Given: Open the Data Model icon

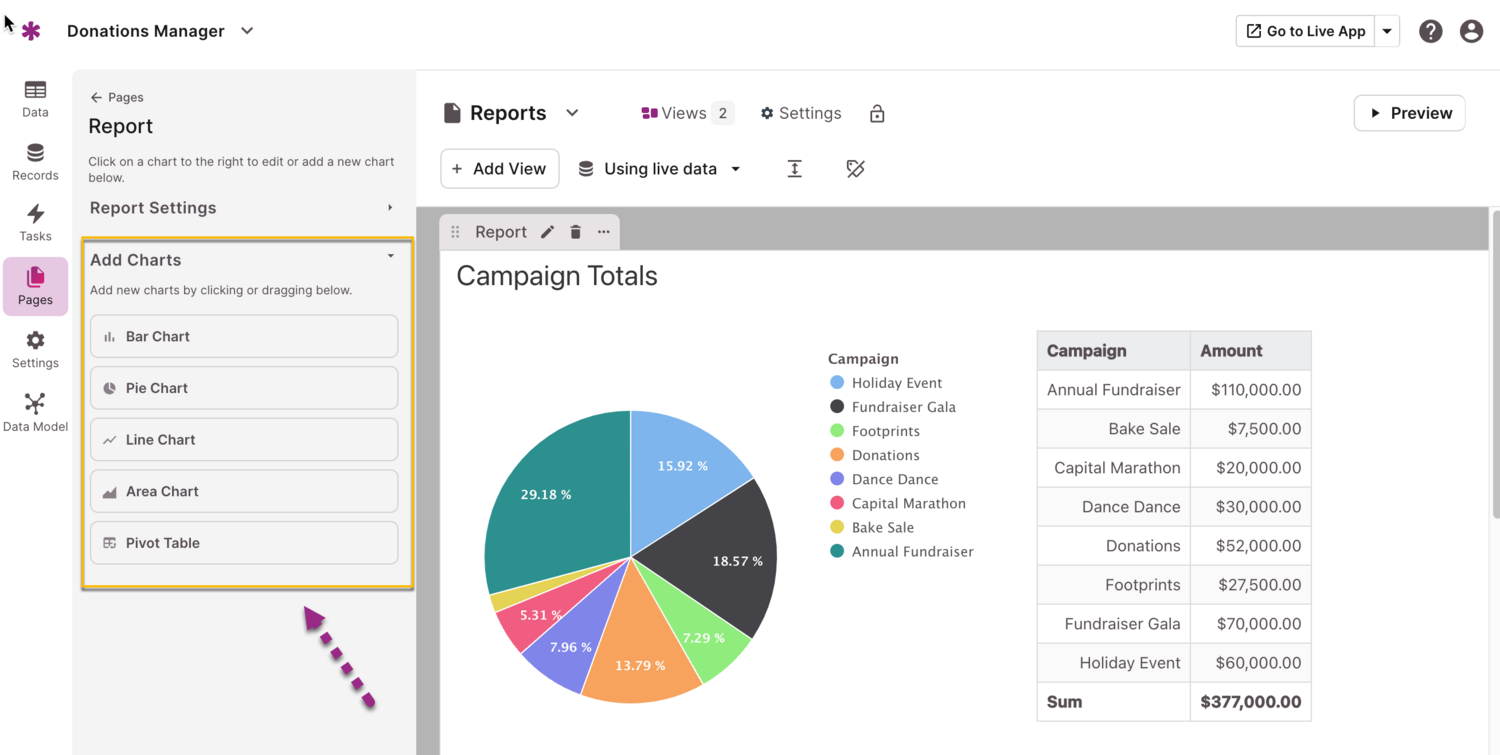Looking at the screenshot, I should (x=35, y=411).
